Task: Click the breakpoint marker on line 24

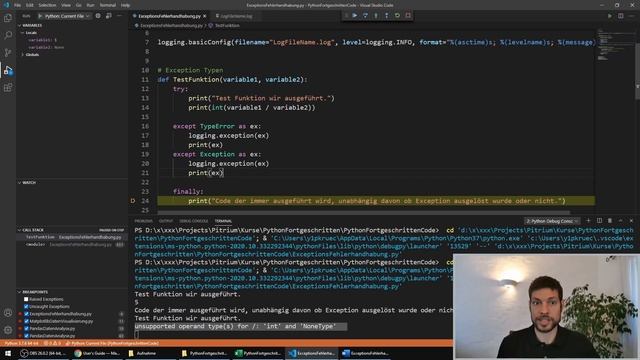Action: 133,201
